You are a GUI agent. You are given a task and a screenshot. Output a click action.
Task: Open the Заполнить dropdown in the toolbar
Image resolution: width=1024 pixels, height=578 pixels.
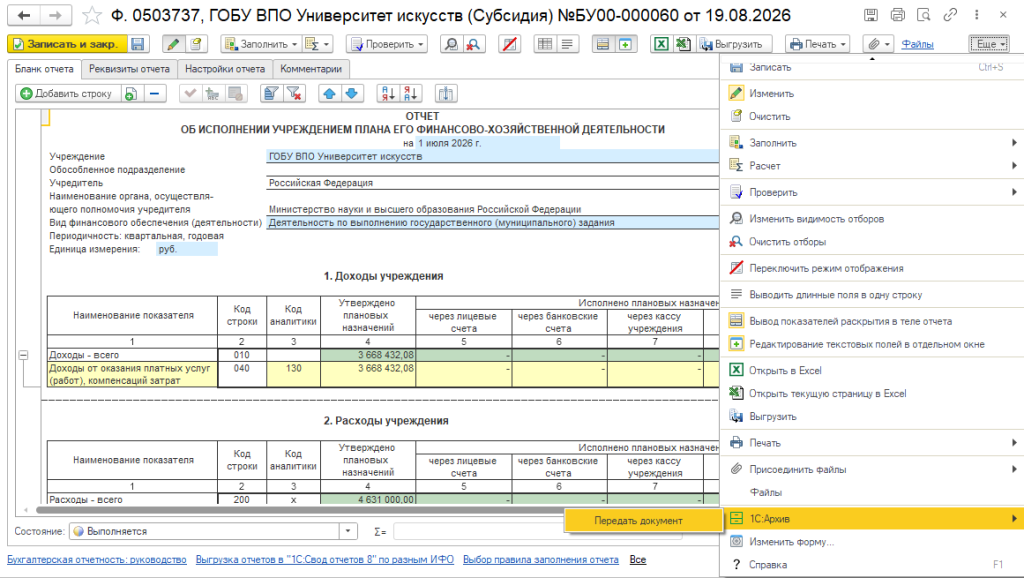coord(261,44)
